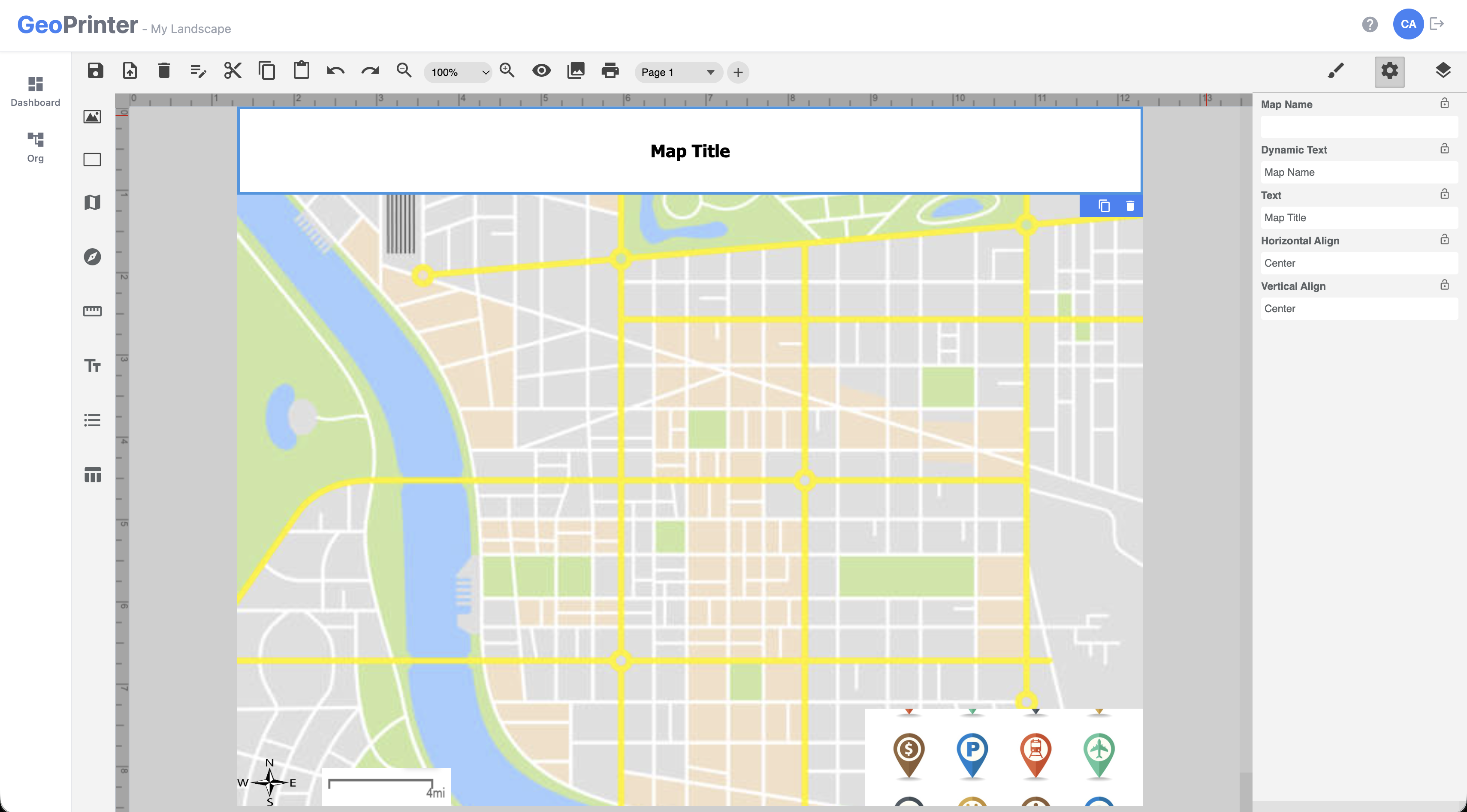1467x812 pixels.
Task: Open the Vertical Align Center dropdown
Action: [1359, 309]
